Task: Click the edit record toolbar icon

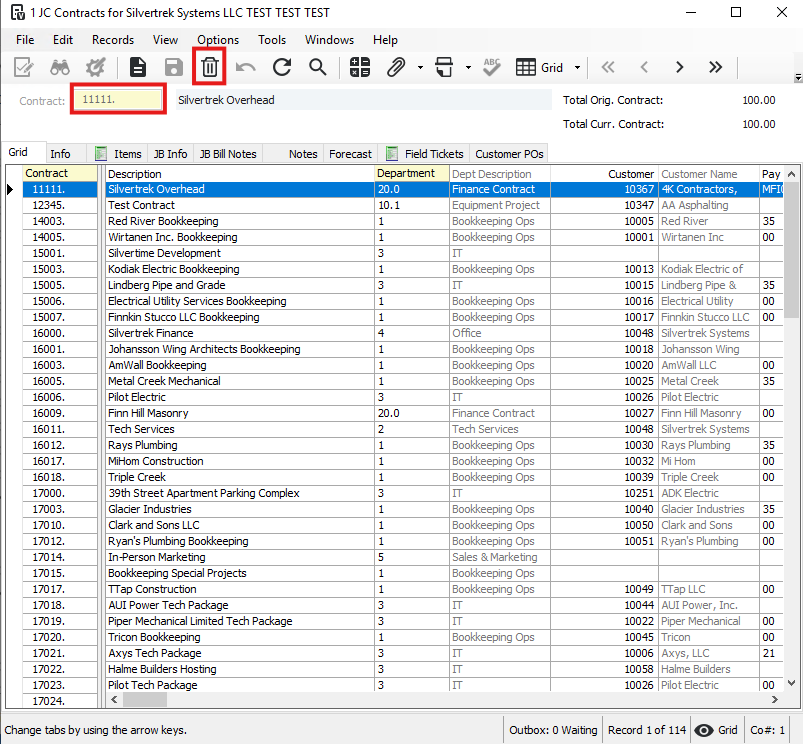Action: 24,67
